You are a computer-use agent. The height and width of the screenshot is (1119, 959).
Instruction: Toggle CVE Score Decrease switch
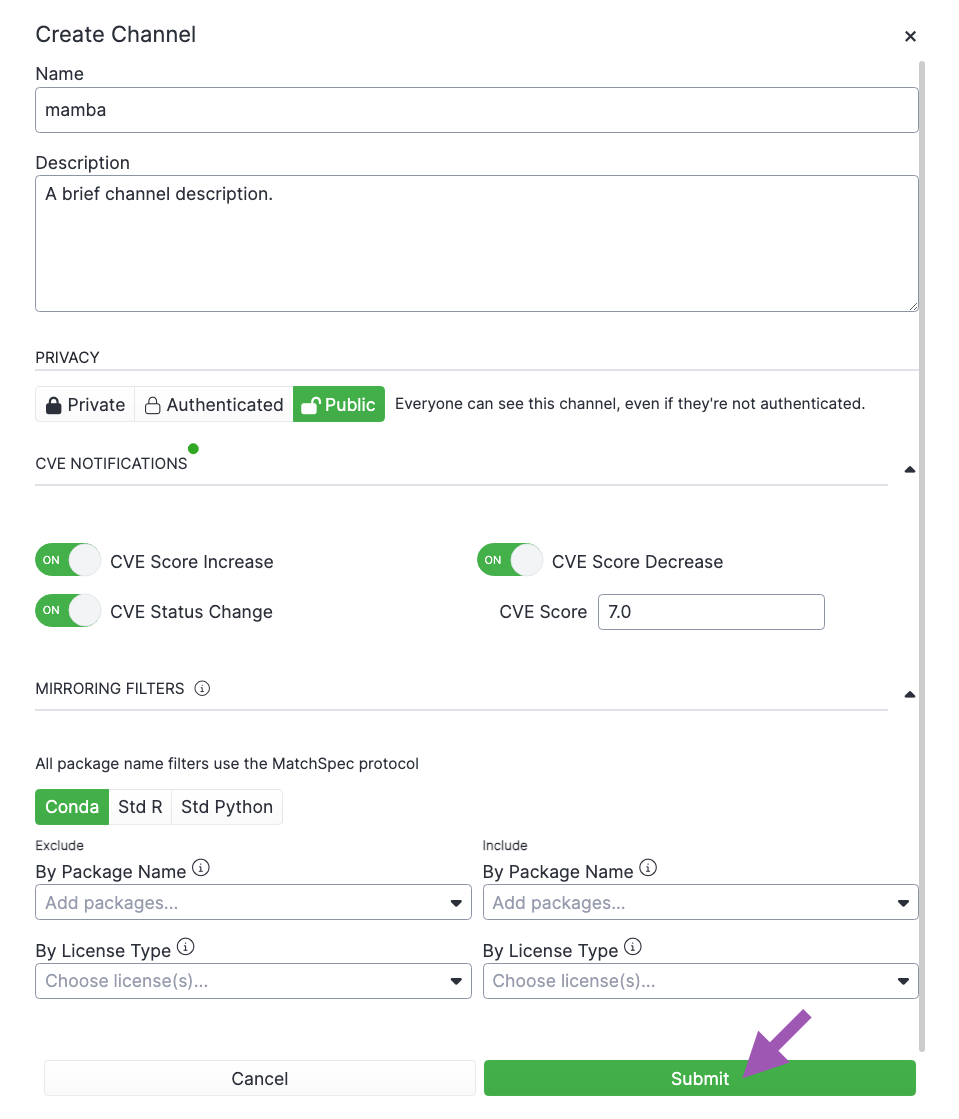[509, 560]
